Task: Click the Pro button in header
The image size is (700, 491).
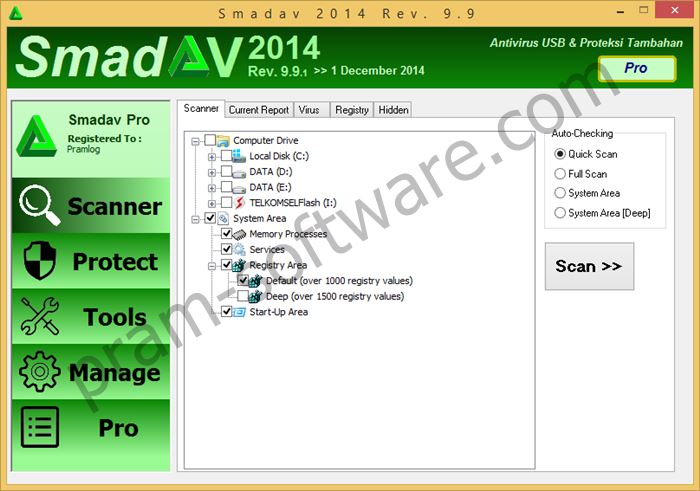Action: coord(637,69)
